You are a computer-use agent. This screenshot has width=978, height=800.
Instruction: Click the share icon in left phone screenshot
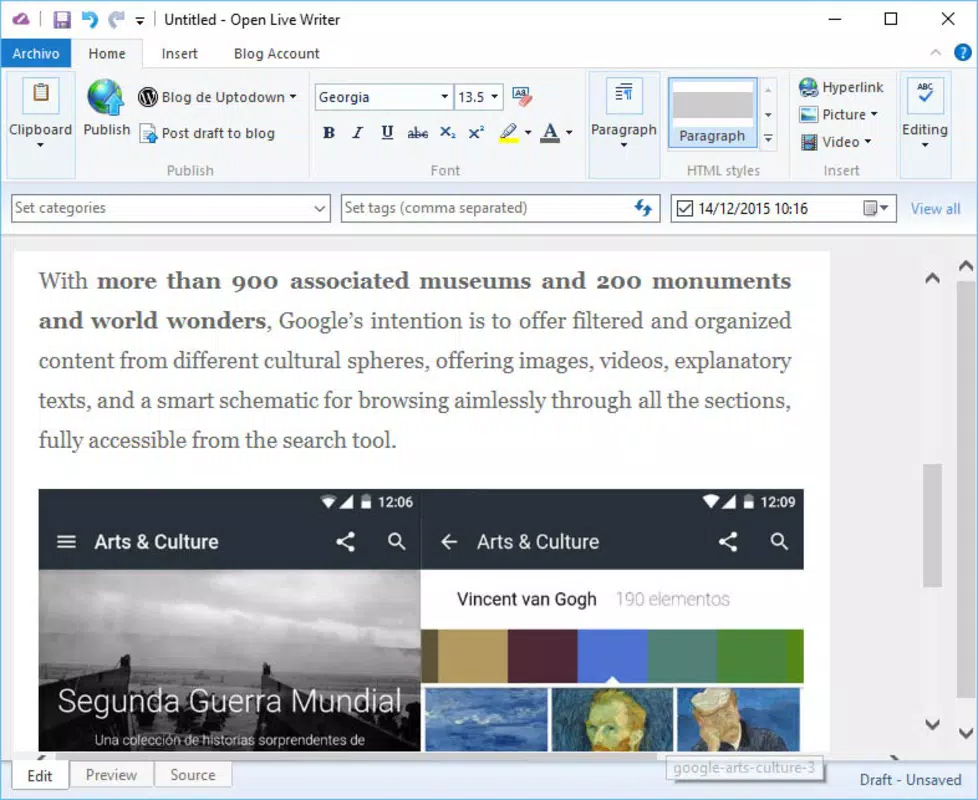coord(346,541)
